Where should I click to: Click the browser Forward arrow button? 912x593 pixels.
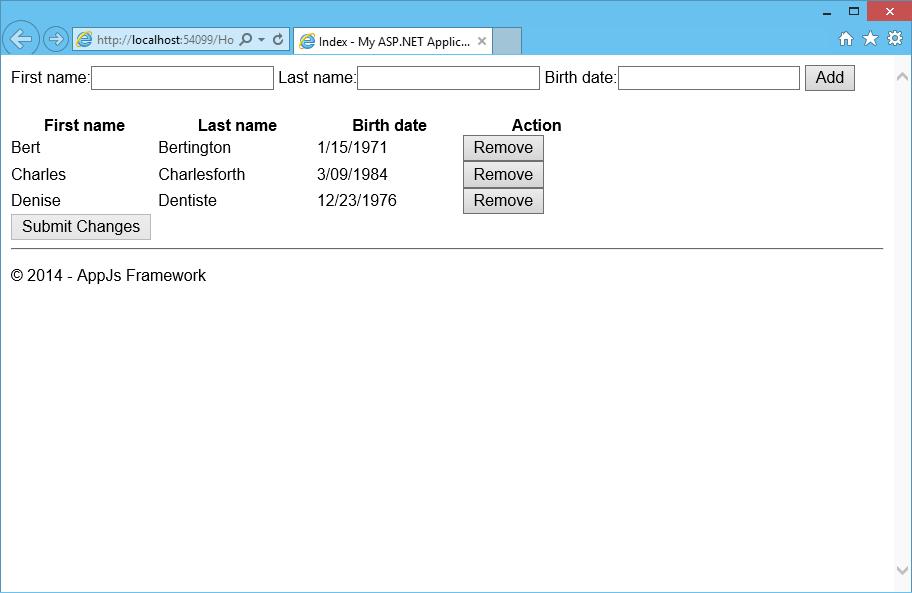point(56,40)
